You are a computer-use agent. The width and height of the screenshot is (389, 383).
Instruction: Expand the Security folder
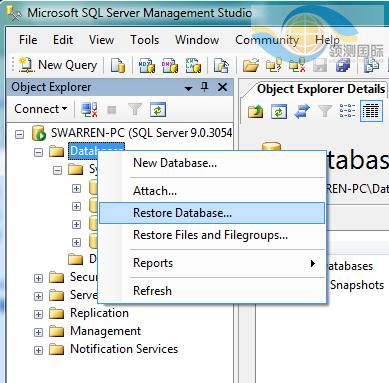coord(38,278)
